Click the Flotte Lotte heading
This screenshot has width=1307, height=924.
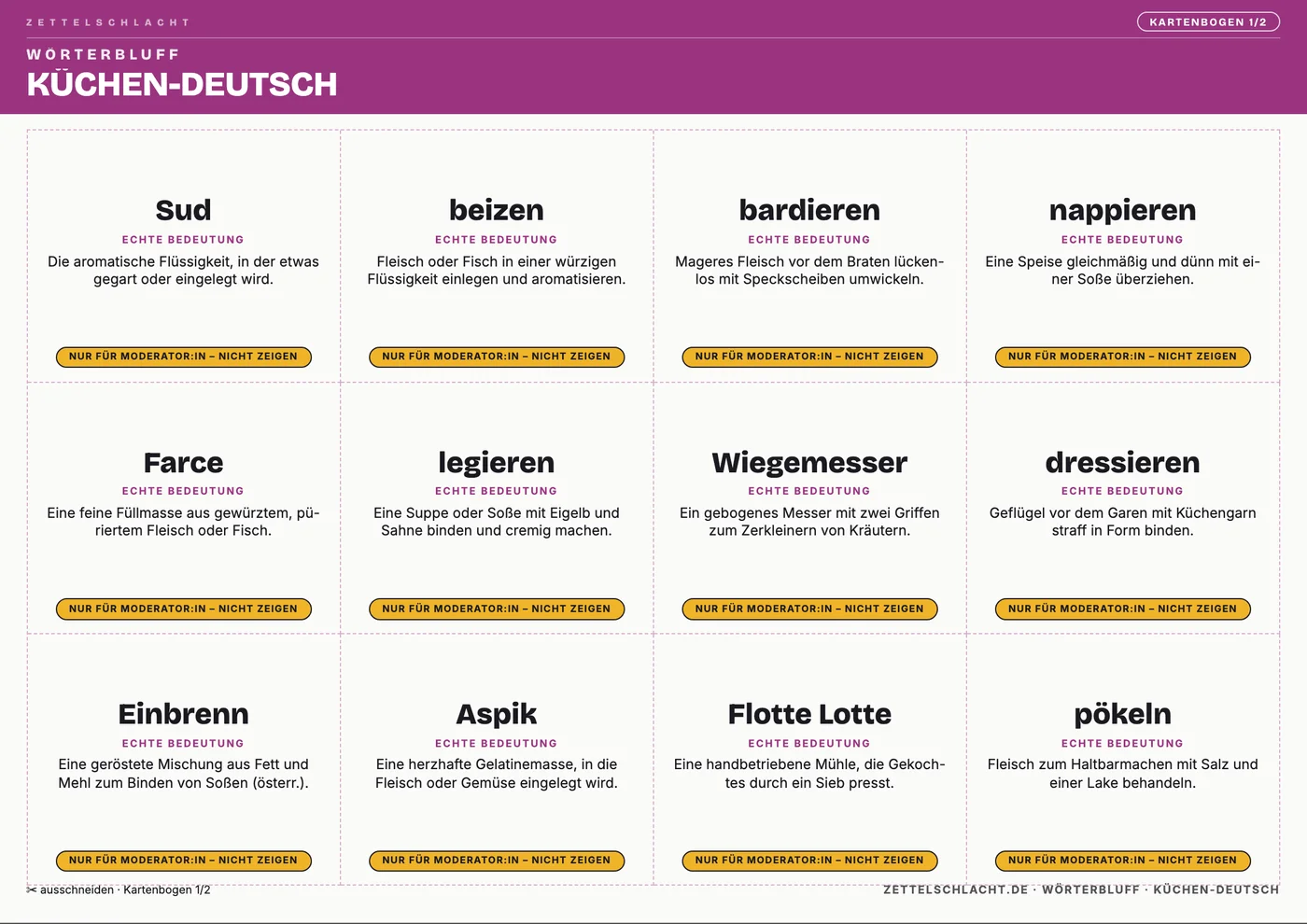click(809, 714)
